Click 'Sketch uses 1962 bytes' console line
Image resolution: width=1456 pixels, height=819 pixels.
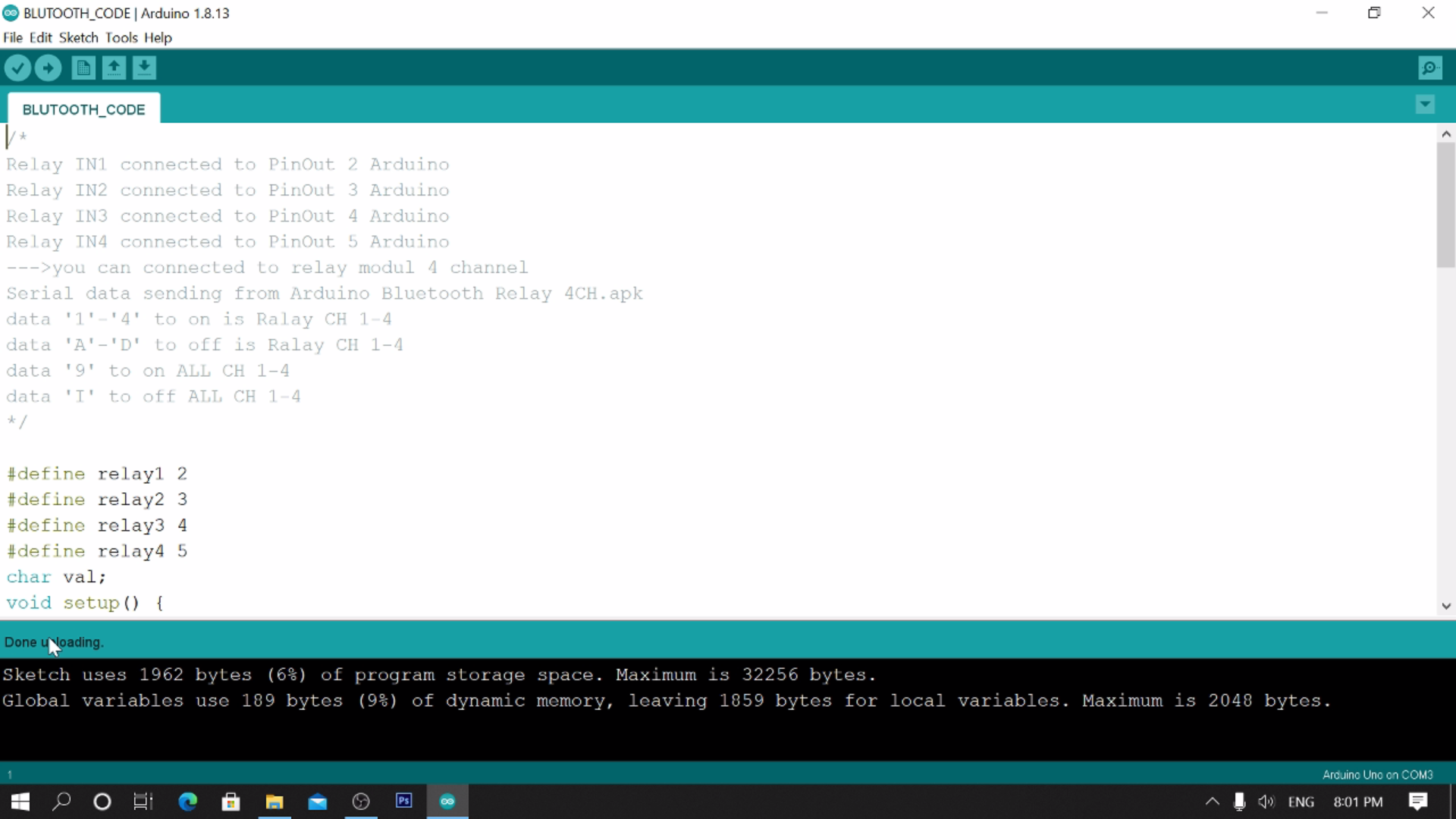[439, 675]
